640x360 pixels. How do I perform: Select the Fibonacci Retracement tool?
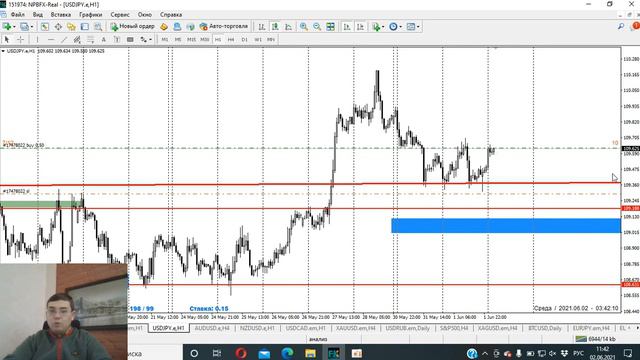tap(90, 40)
